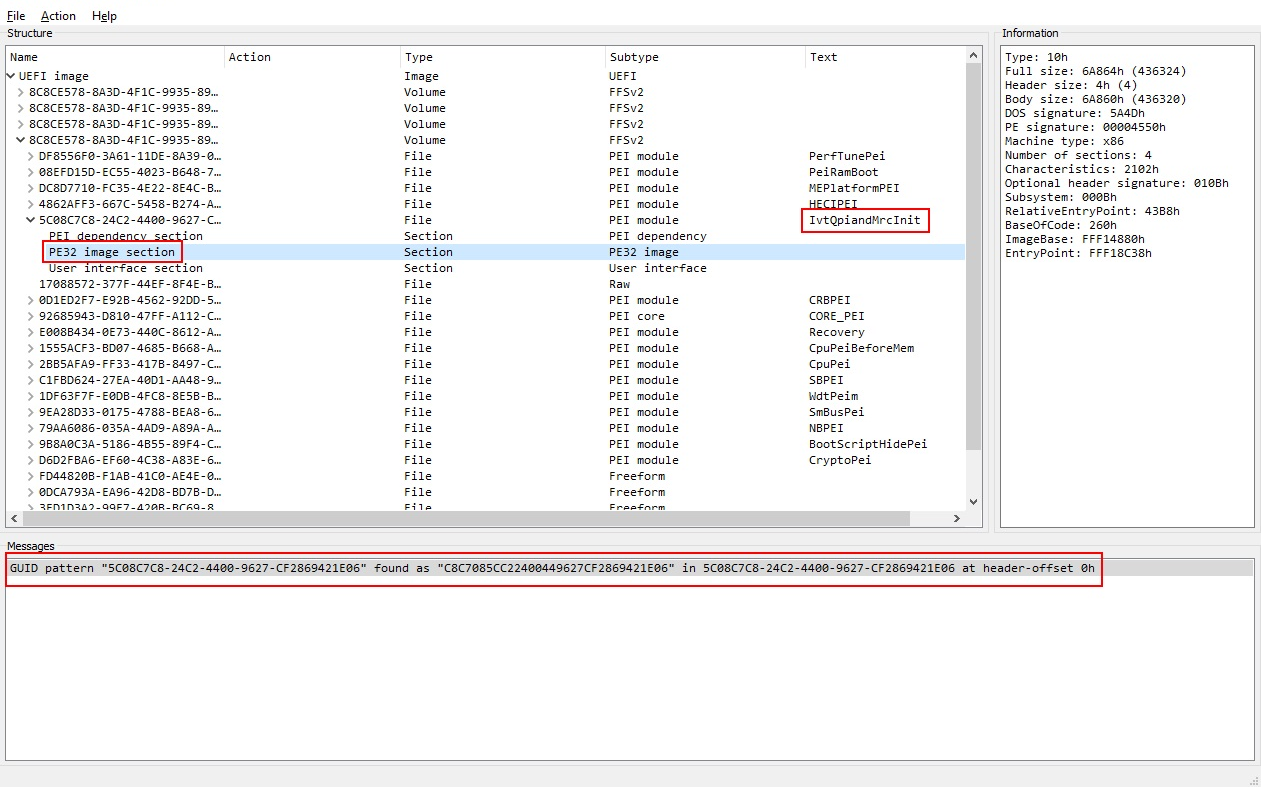Select the PEI dependency section row

486,236
